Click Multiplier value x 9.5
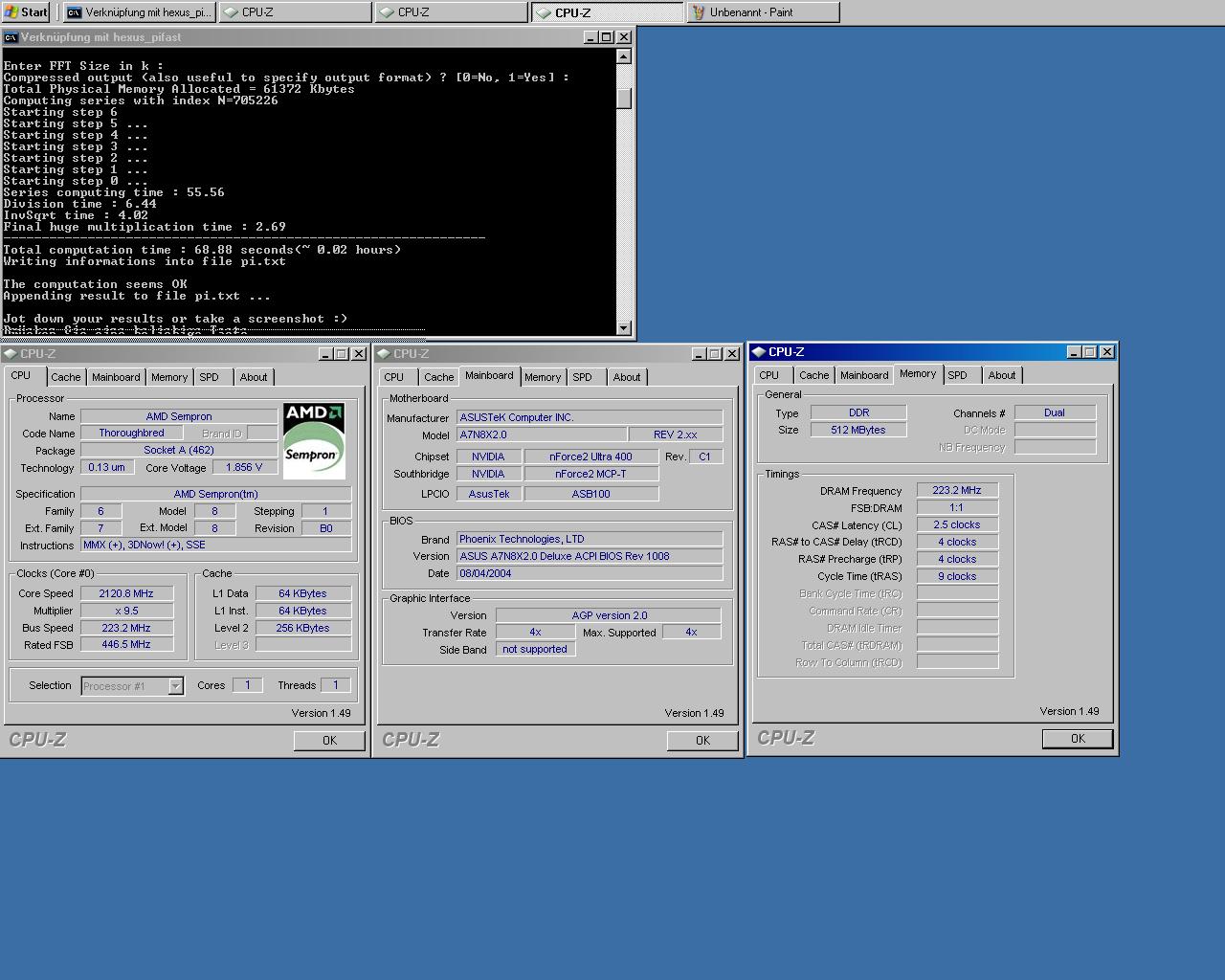 click(x=126, y=611)
